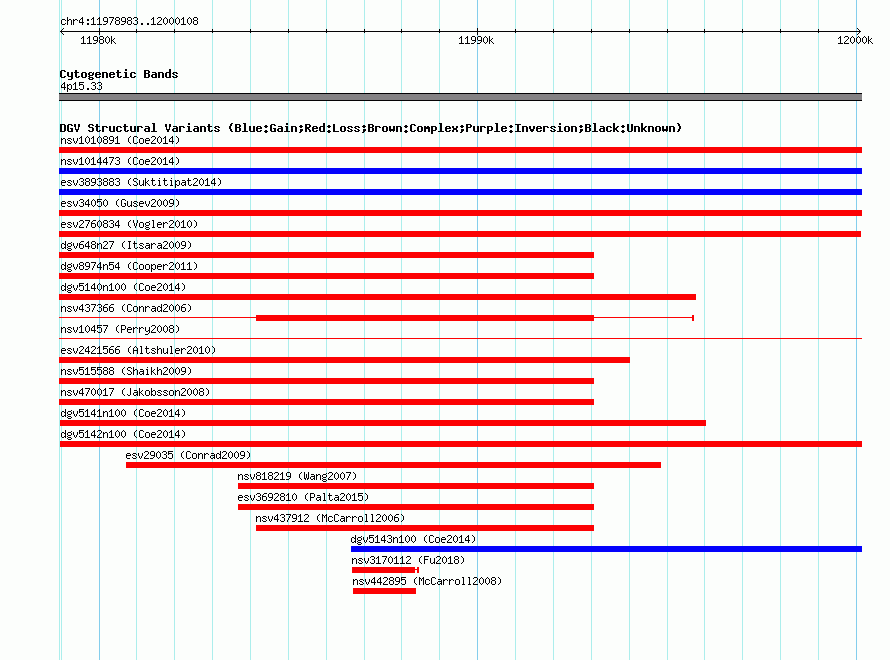Image resolution: width=890 pixels, height=660 pixels.
Task: Click the Cytogenetic Bands track title
Action: pyautogui.click(x=119, y=74)
